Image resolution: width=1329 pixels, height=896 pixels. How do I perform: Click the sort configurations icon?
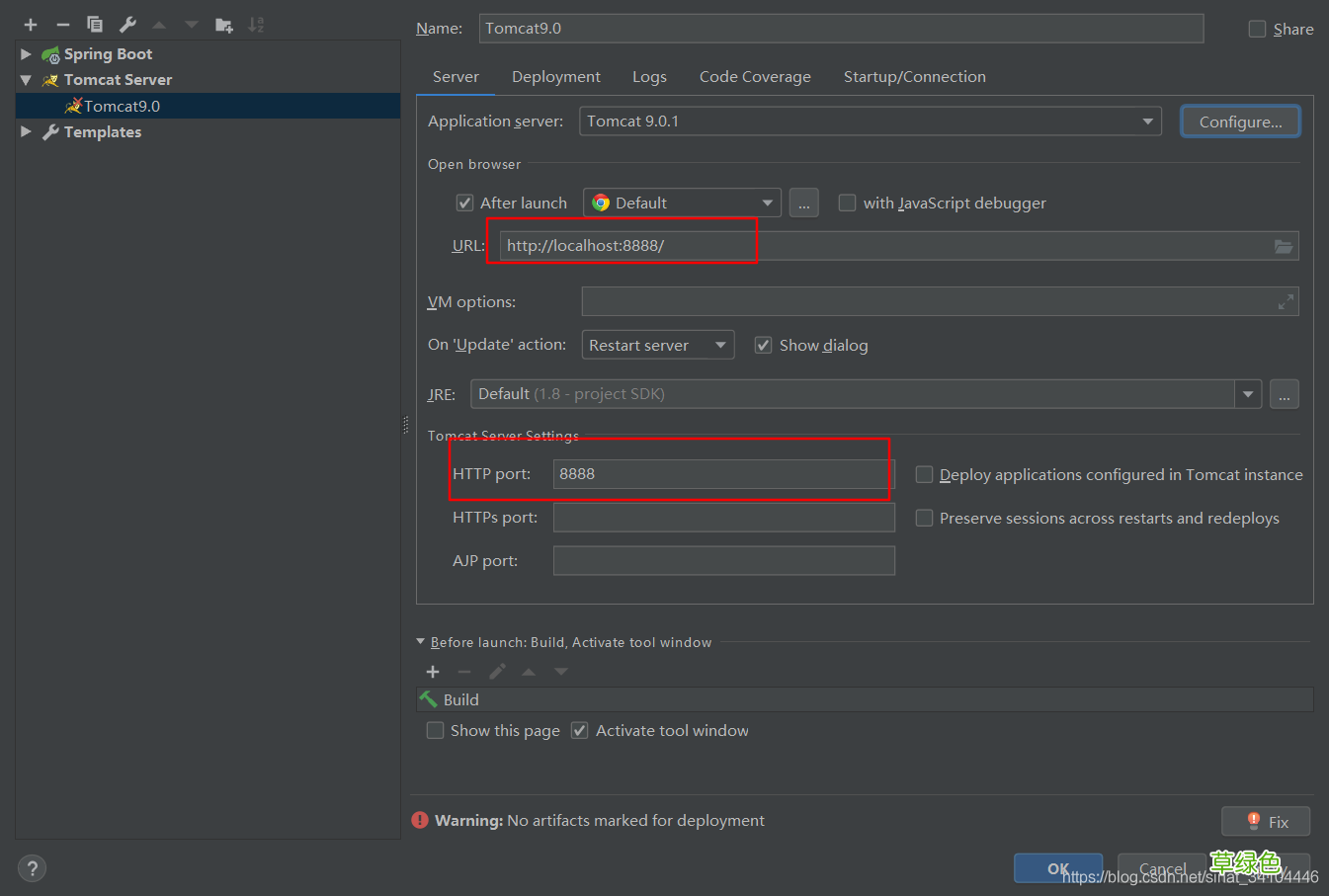pos(256,25)
